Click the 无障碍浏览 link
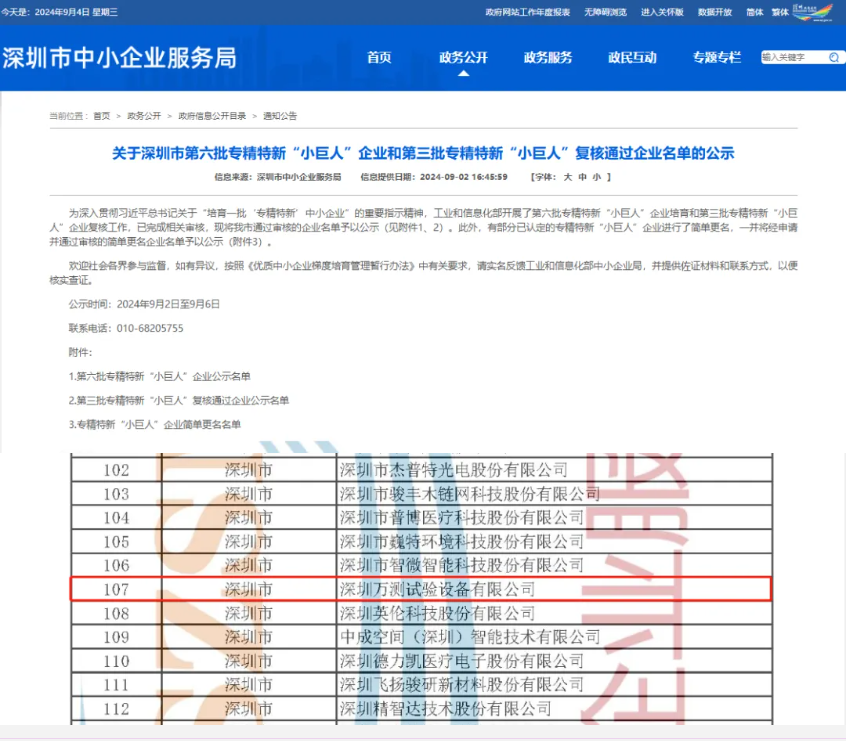The image size is (847, 741). (x=605, y=12)
